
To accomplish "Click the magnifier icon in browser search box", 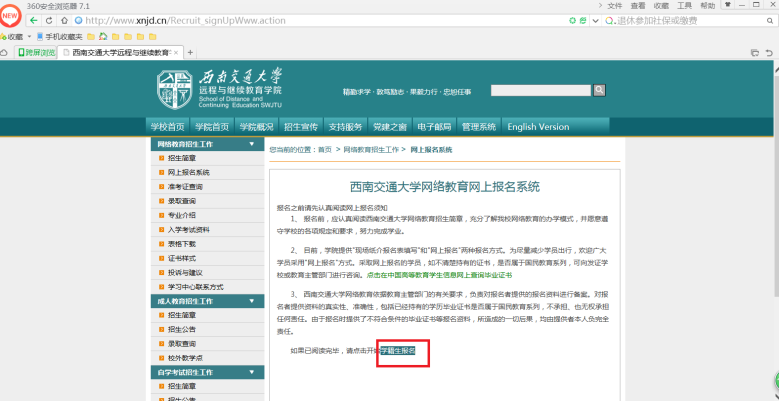I will click(x=770, y=21).
